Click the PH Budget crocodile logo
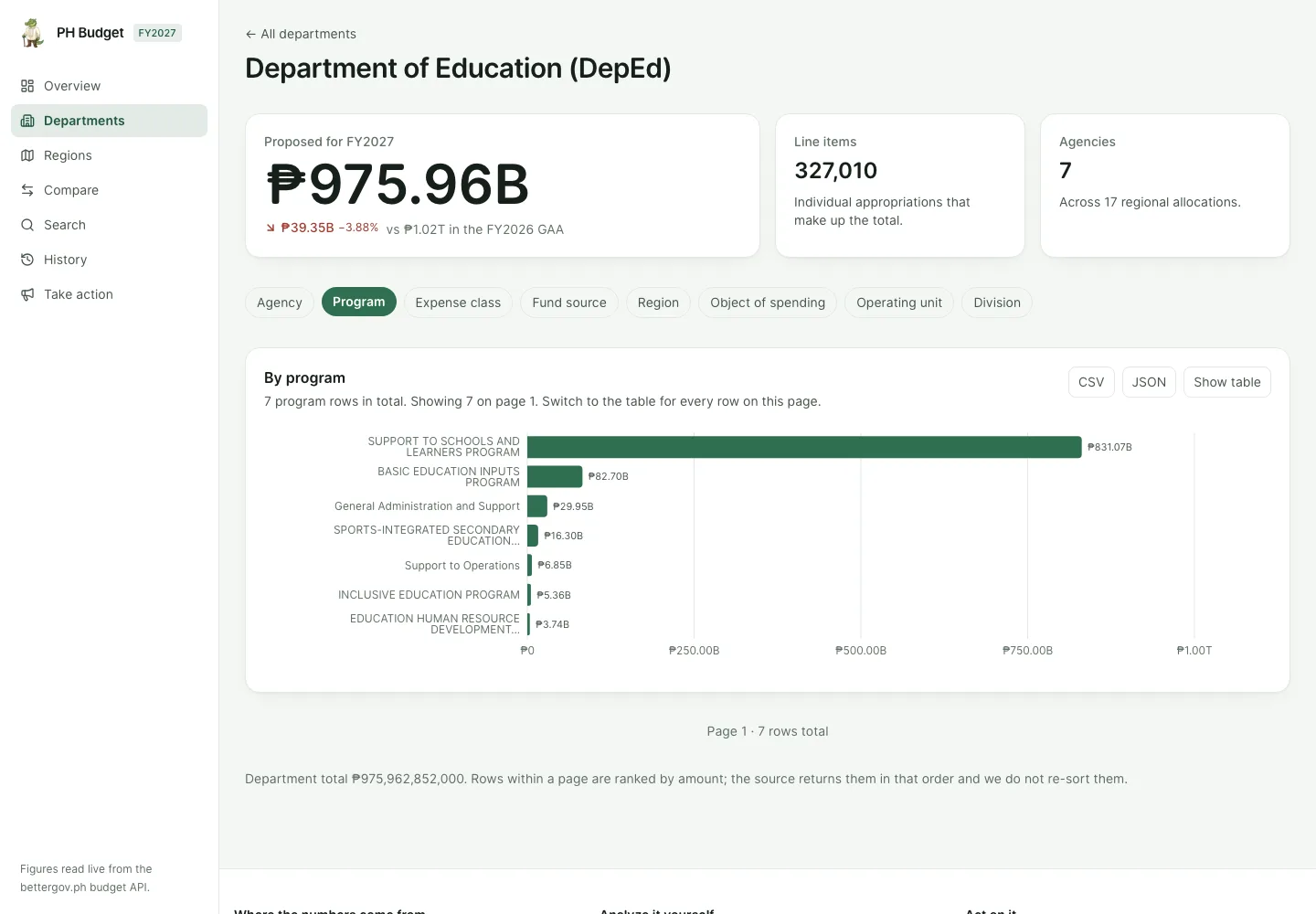Viewport: 1316px width, 914px height. [x=33, y=33]
